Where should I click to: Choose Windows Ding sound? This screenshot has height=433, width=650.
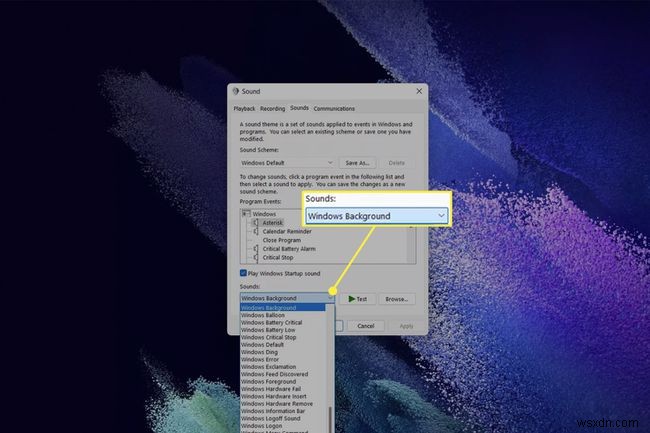click(x=283, y=352)
